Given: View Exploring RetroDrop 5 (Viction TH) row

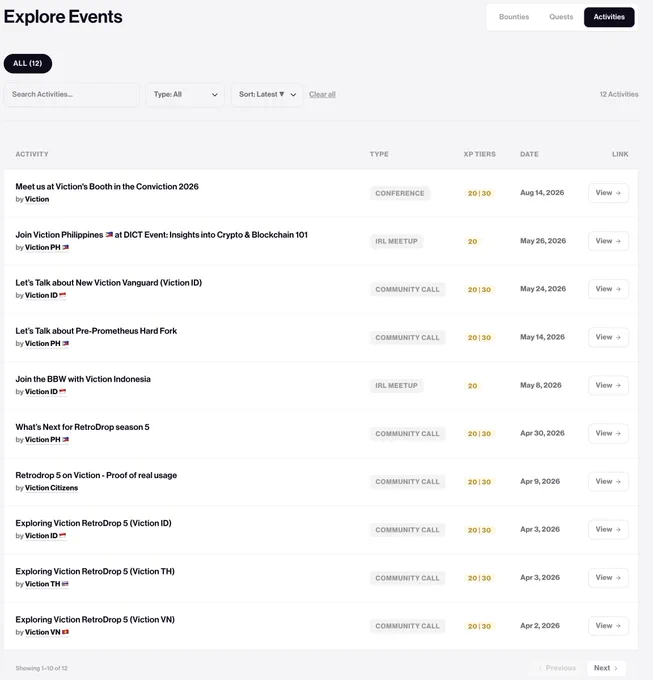Looking at the screenshot, I should (x=608, y=578).
